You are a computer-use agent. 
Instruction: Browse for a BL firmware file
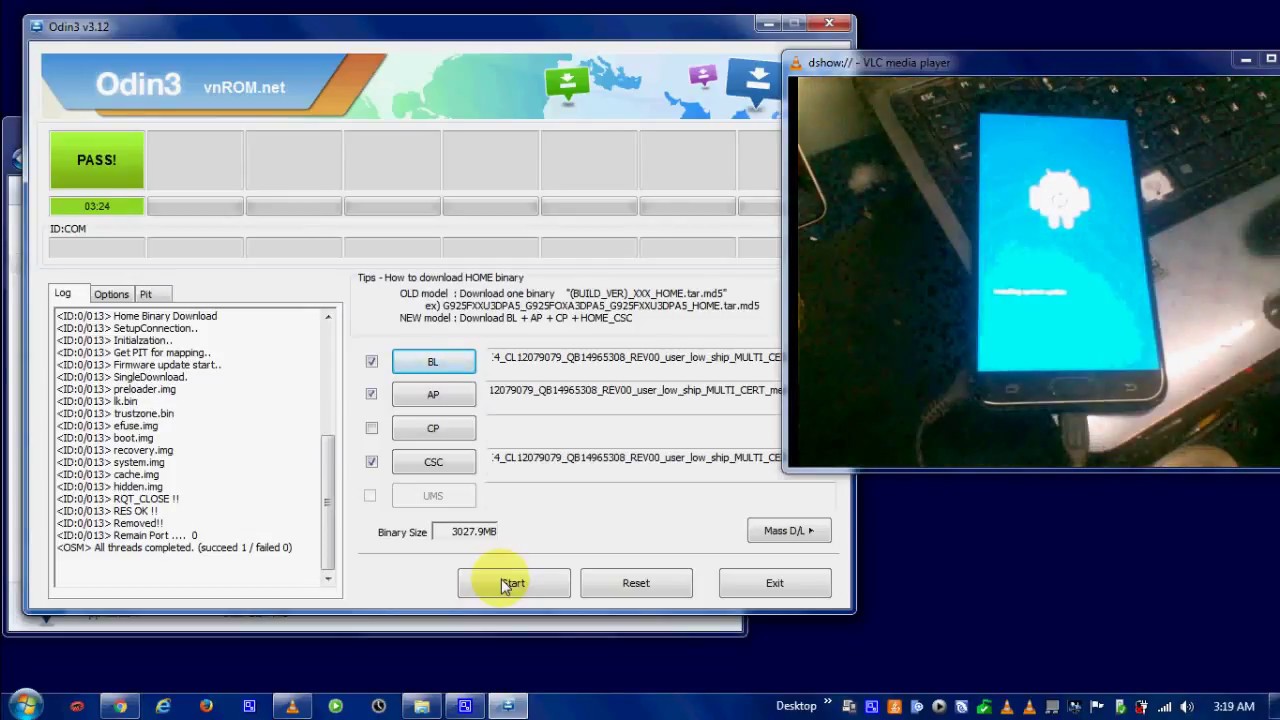(x=433, y=362)
